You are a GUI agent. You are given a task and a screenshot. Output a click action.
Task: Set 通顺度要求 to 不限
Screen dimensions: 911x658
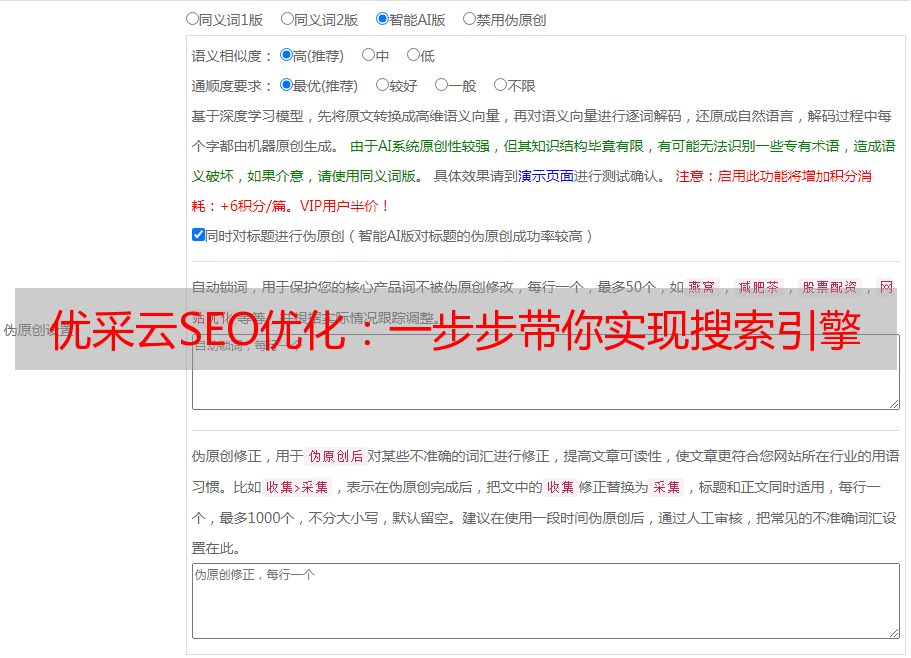[500, 86]
